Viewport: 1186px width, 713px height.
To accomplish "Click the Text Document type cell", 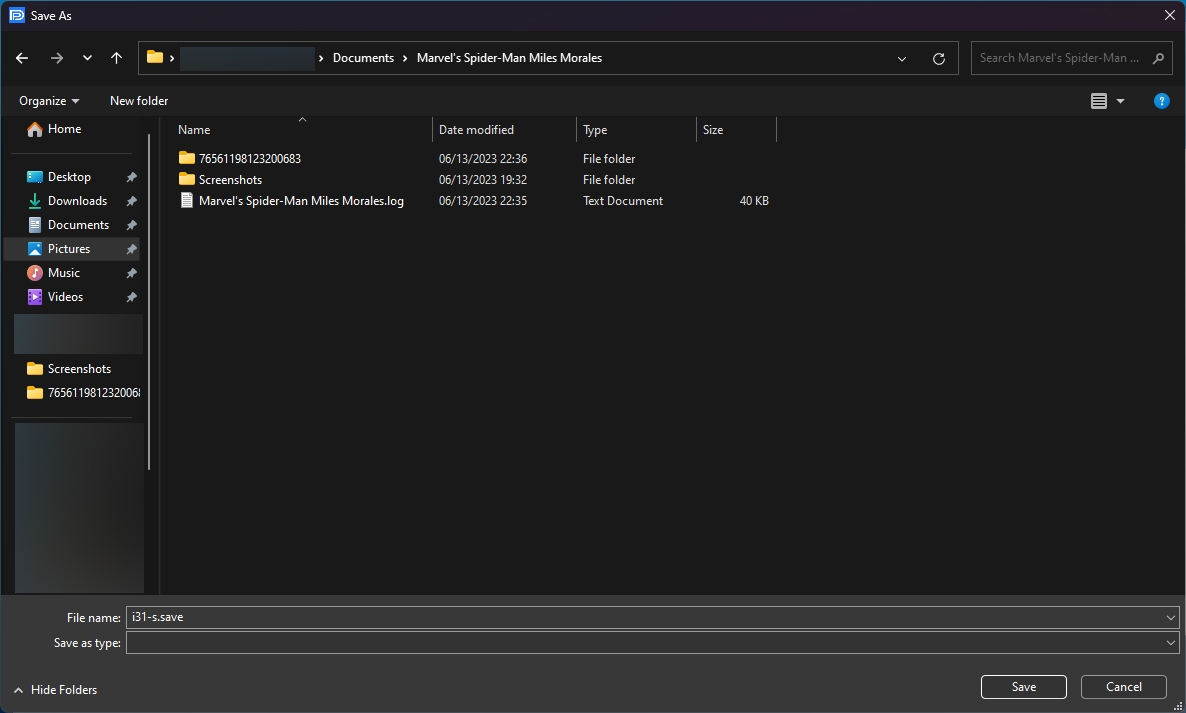I will (622, 201).
